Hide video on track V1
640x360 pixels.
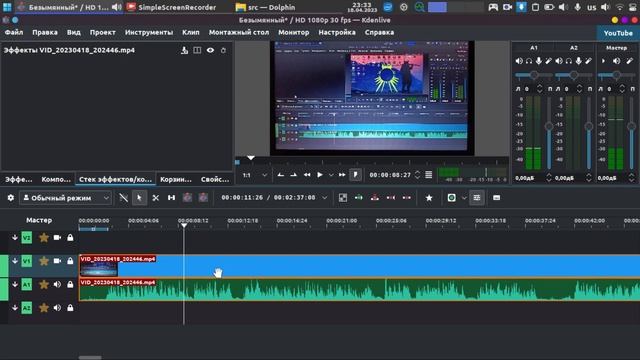click(x=57, y=260)
